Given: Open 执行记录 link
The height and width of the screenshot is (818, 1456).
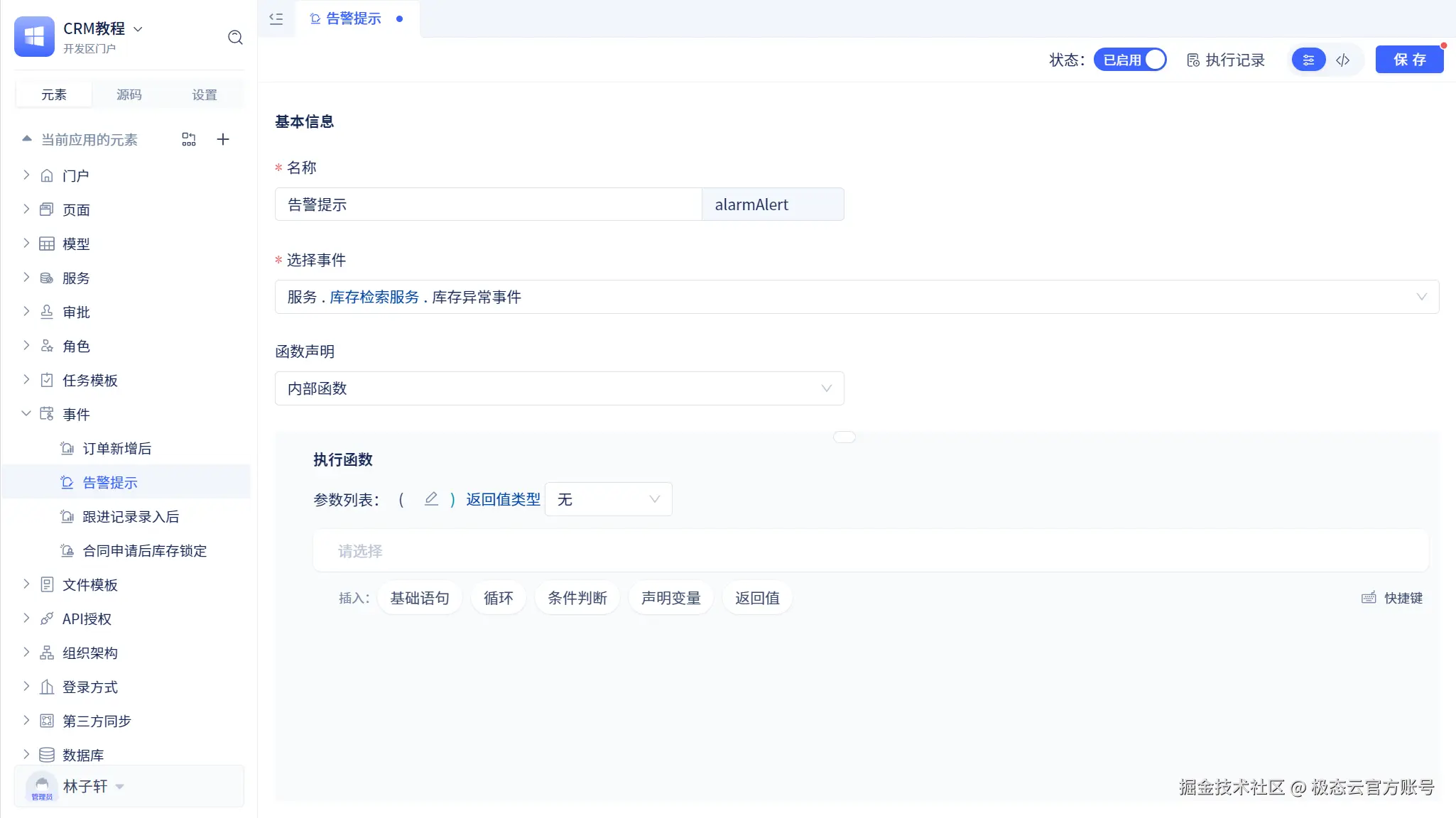Looking at the screenshot, I should click(1226, 60).
